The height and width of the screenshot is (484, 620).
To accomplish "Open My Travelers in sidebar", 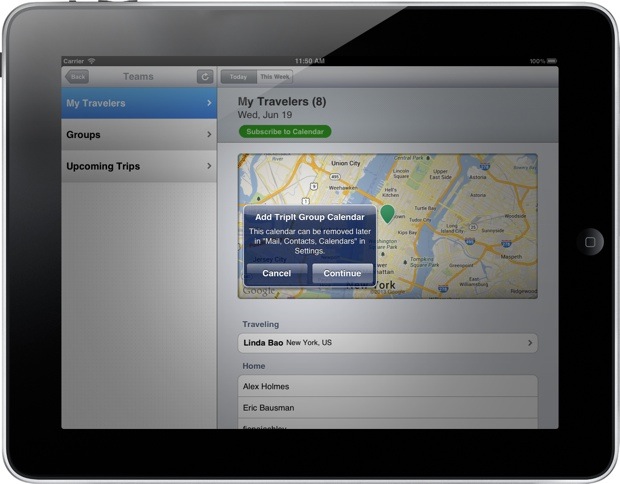I will 139,103.
